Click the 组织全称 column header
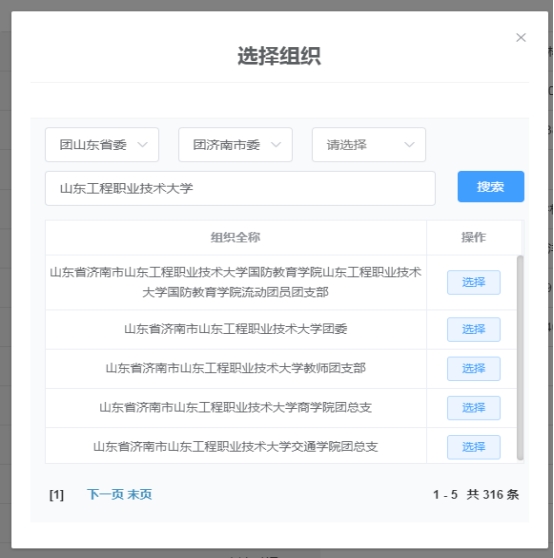 pyautogui.click(x=236, y=237)
